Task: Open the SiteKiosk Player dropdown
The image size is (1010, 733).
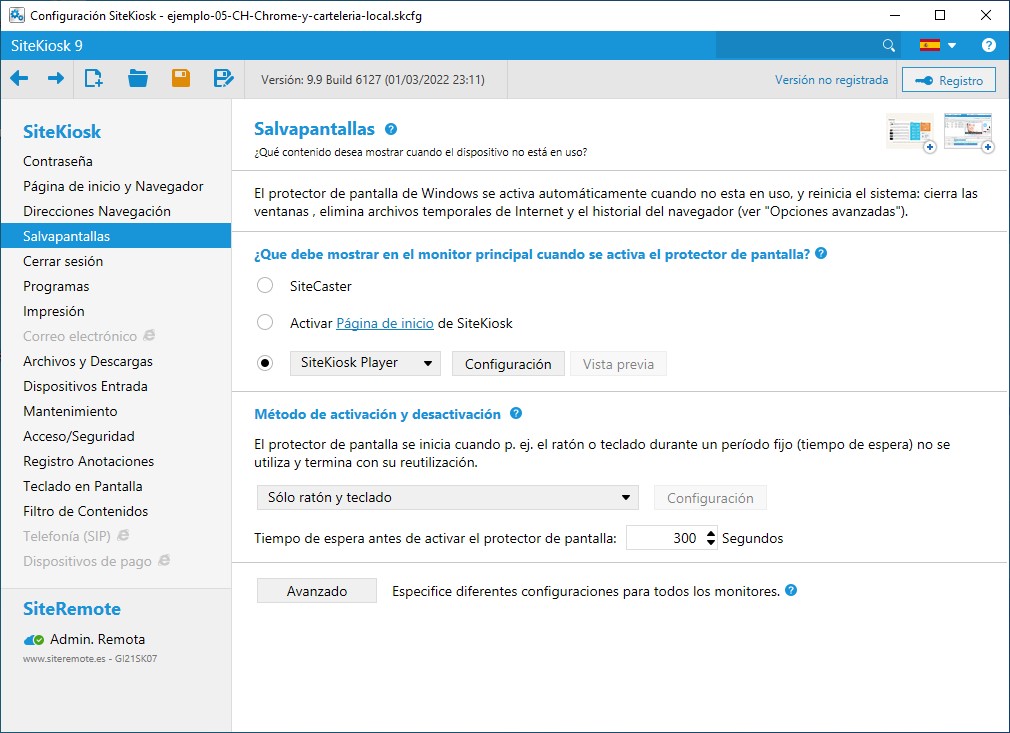Action: tap(365, 363)
